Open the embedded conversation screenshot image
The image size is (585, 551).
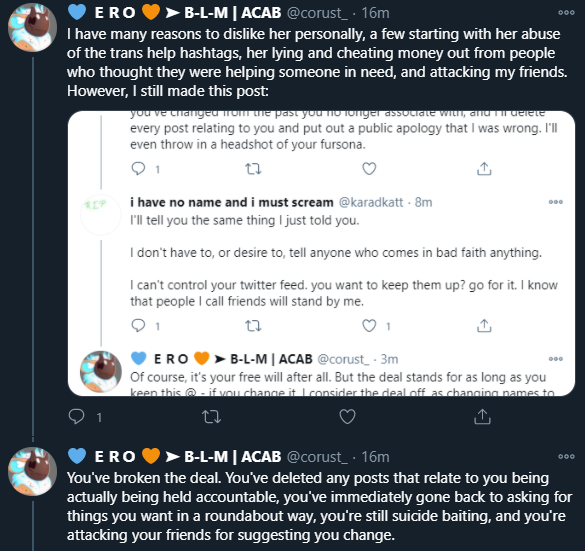coord(321,253)
